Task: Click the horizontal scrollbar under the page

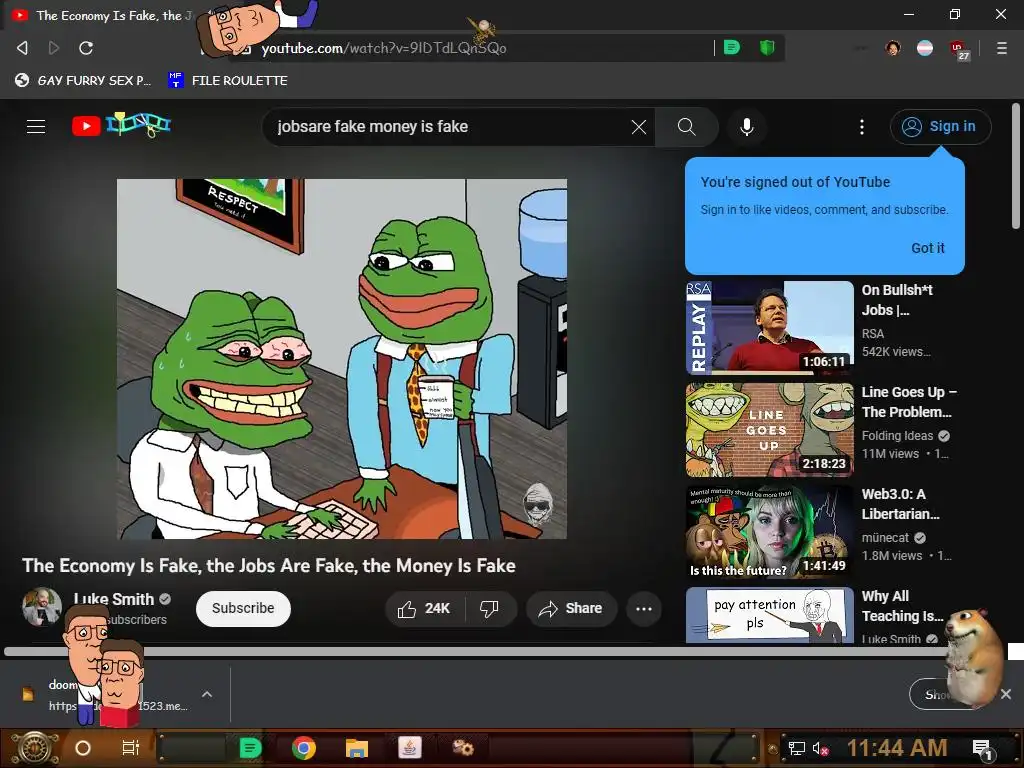Action: (475, 651)
